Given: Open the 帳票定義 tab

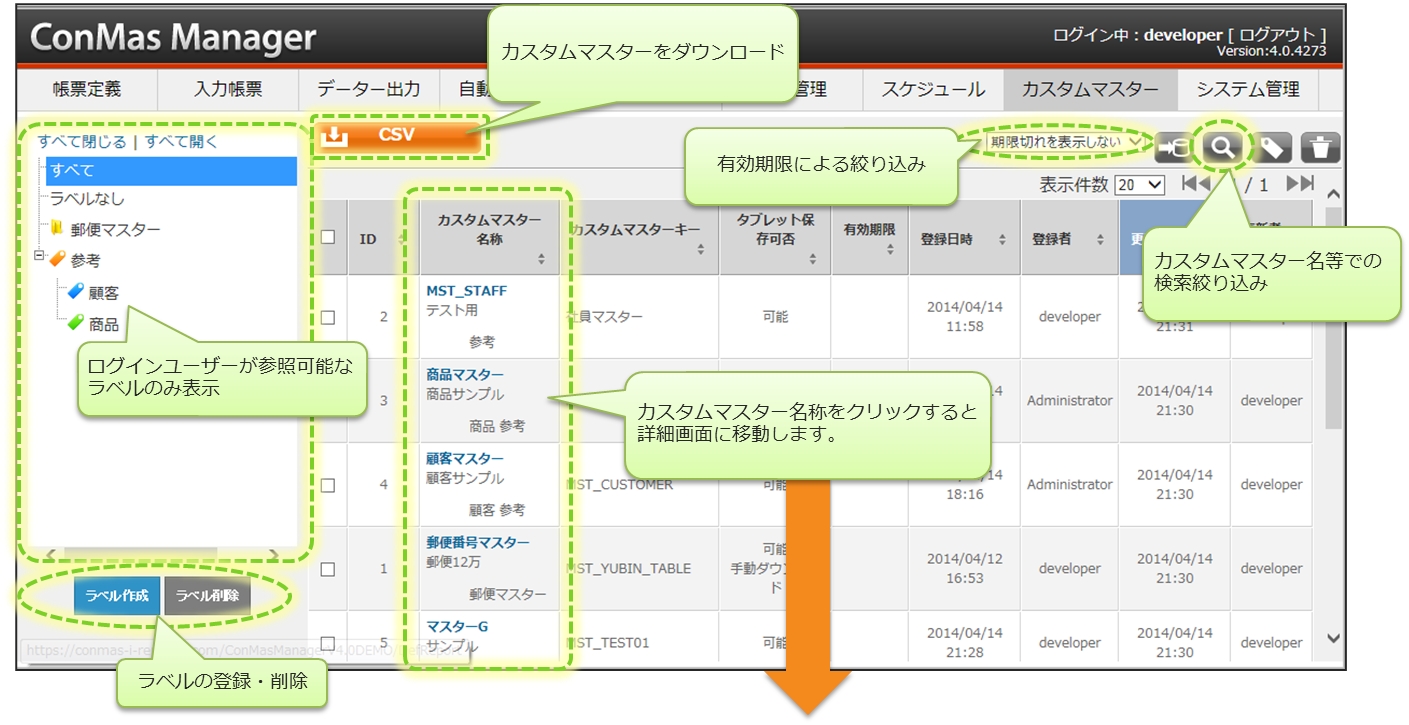Looking at the screenshot, I should pos(87,89).
